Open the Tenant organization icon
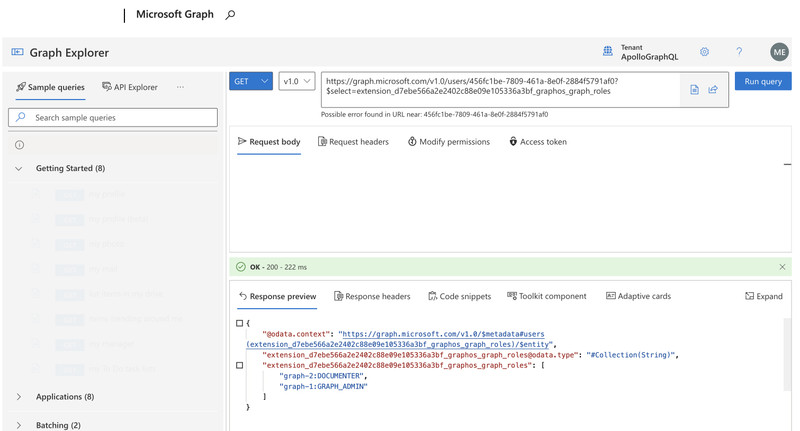The width and height of the screenshot is (800, 431). click(x=608, y=51)
